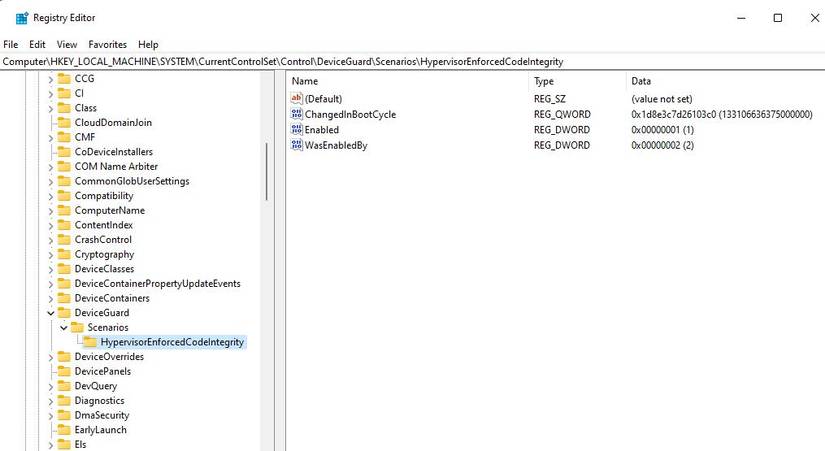Expand the CI key
The height and width of the screenshot is (451, 825).
[51, 94]
